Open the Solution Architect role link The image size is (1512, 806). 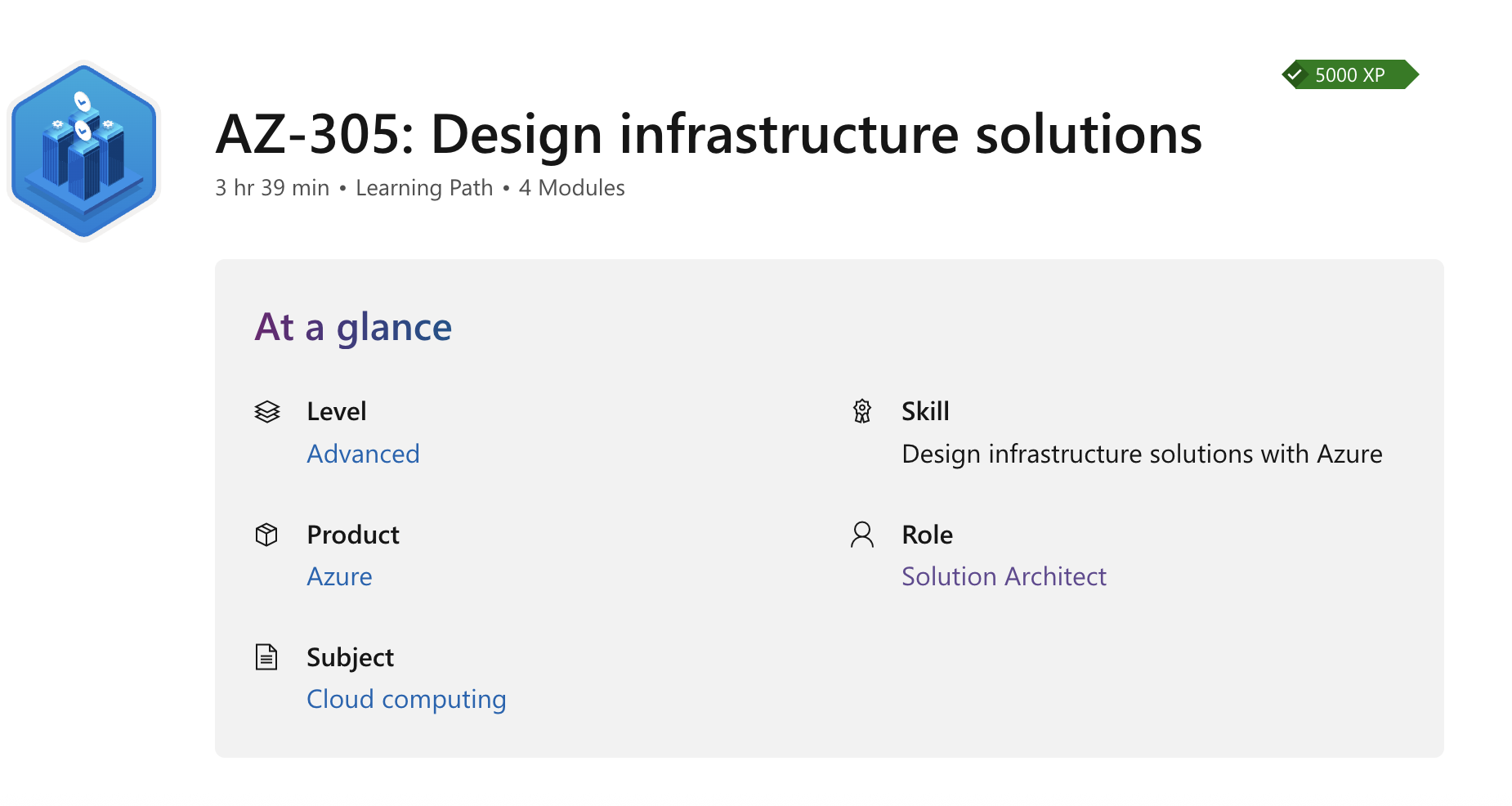(1004, 576)
